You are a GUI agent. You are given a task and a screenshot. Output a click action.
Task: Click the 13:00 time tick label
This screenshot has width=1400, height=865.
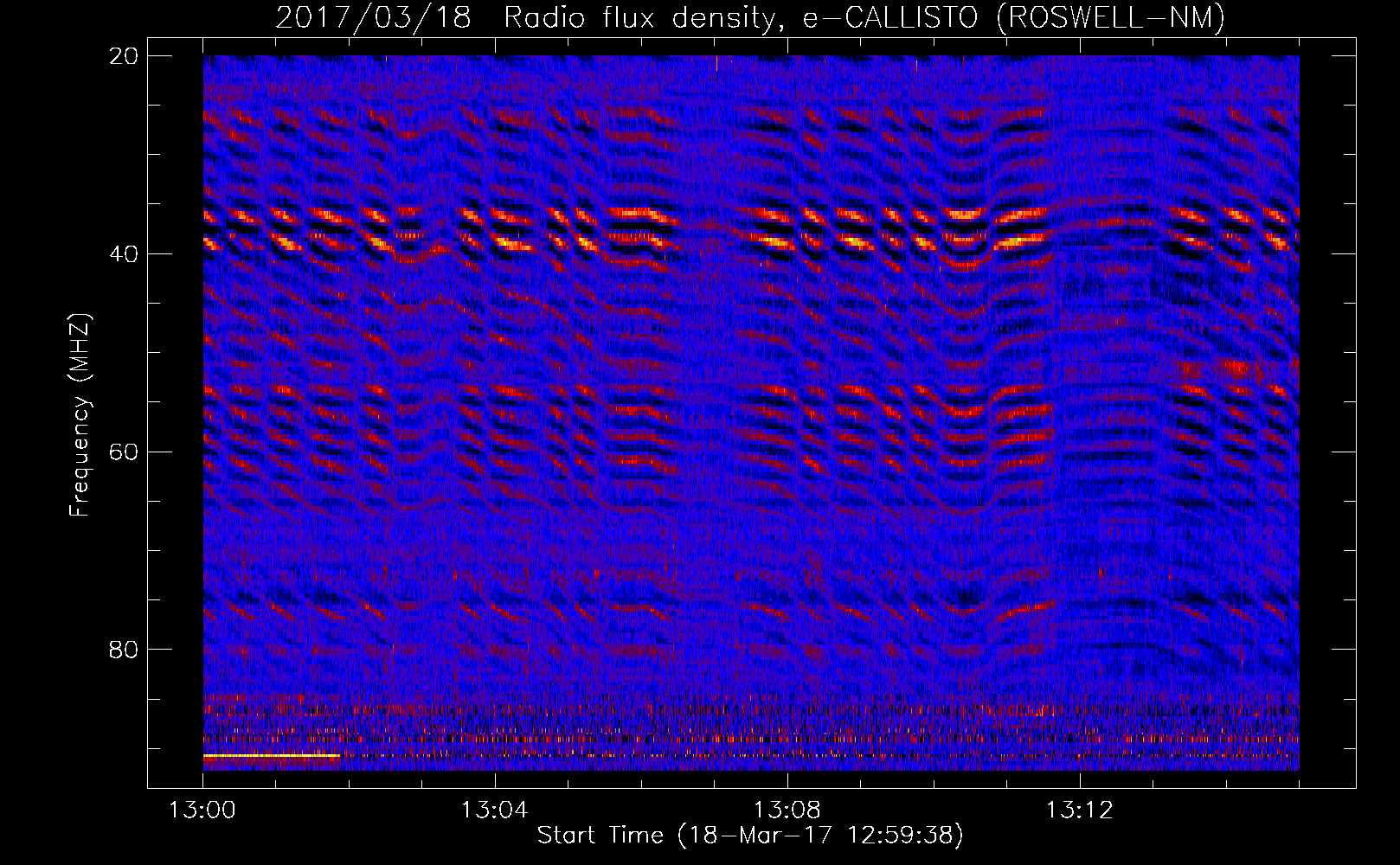(202, 811)
